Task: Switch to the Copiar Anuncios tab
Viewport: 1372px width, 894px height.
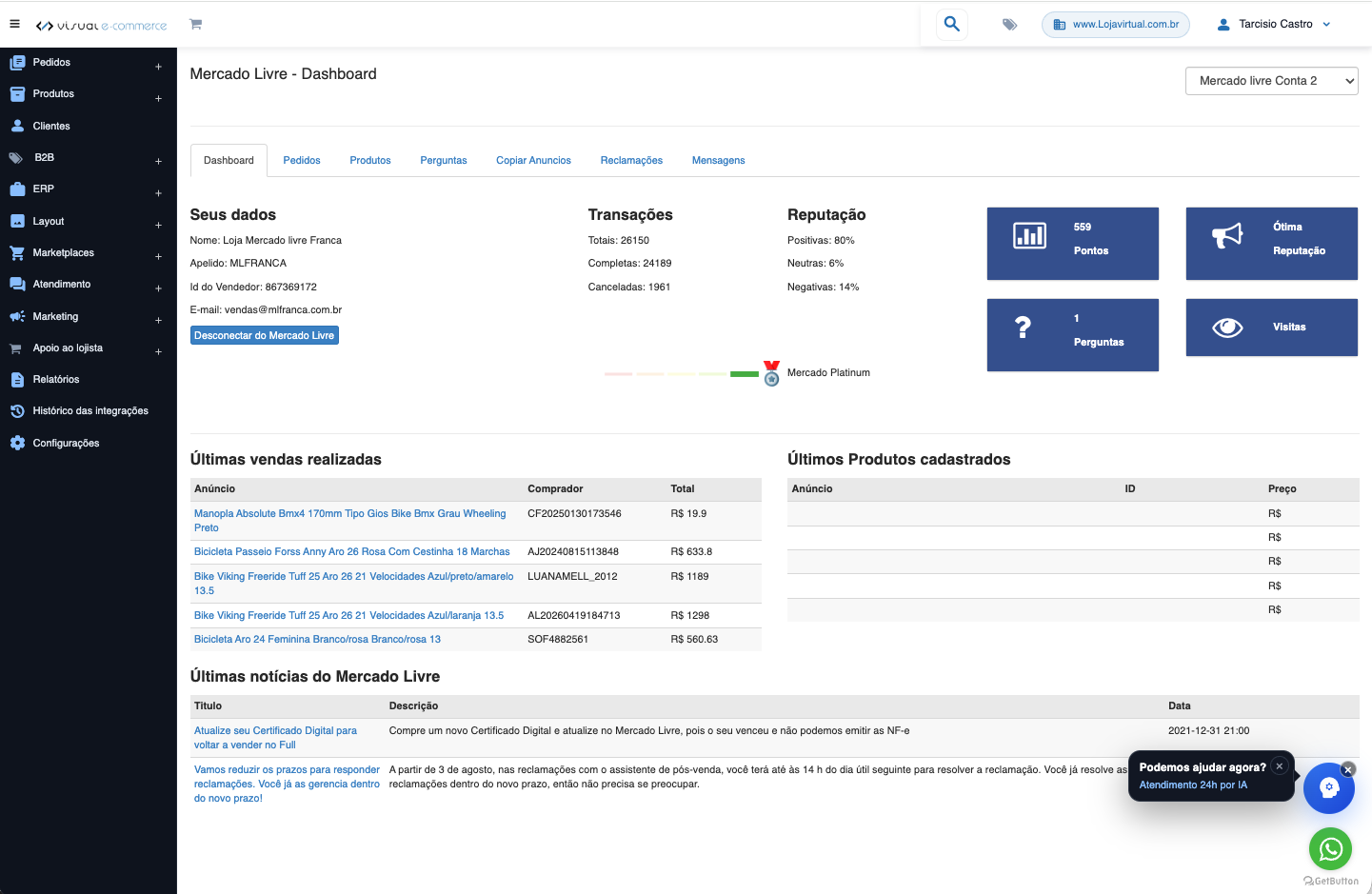Action: 533,160
